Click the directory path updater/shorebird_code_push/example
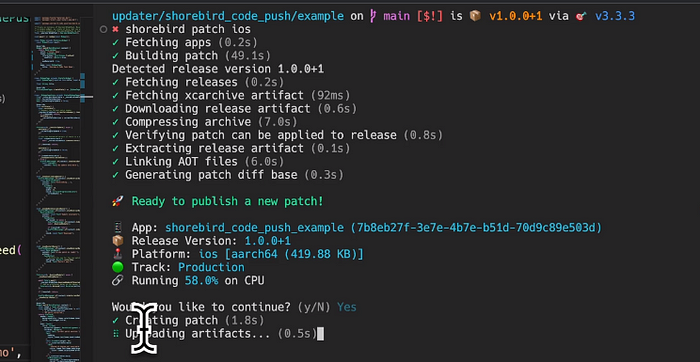Screen dimensions: 700x362 tap(228, 16)
